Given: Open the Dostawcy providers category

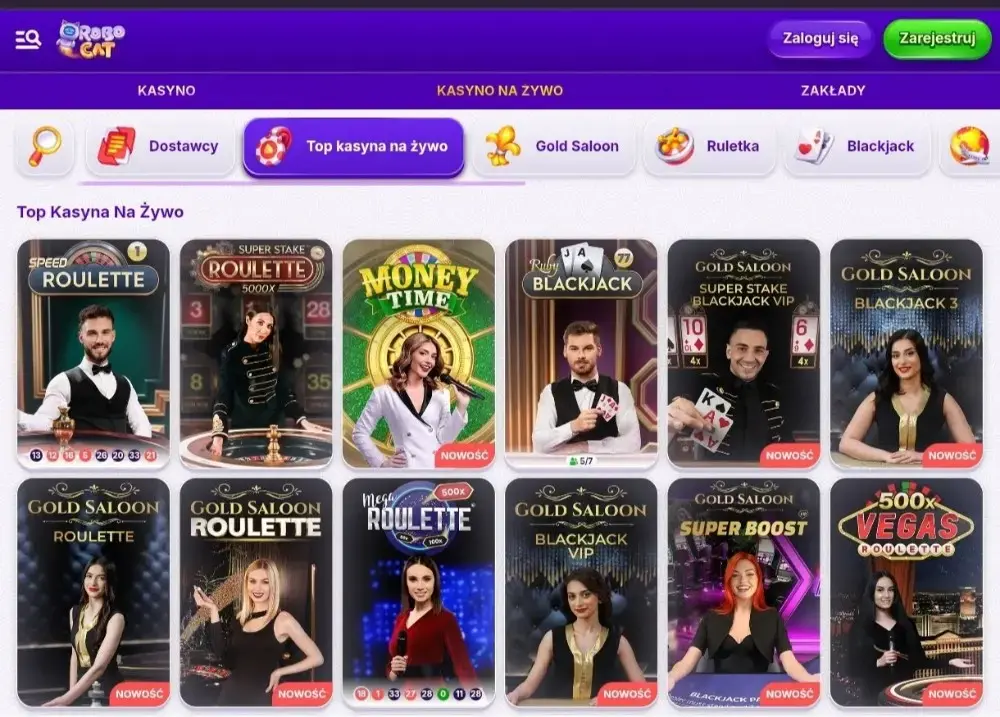Looking at the screenshot, I should tap(160, 146).
